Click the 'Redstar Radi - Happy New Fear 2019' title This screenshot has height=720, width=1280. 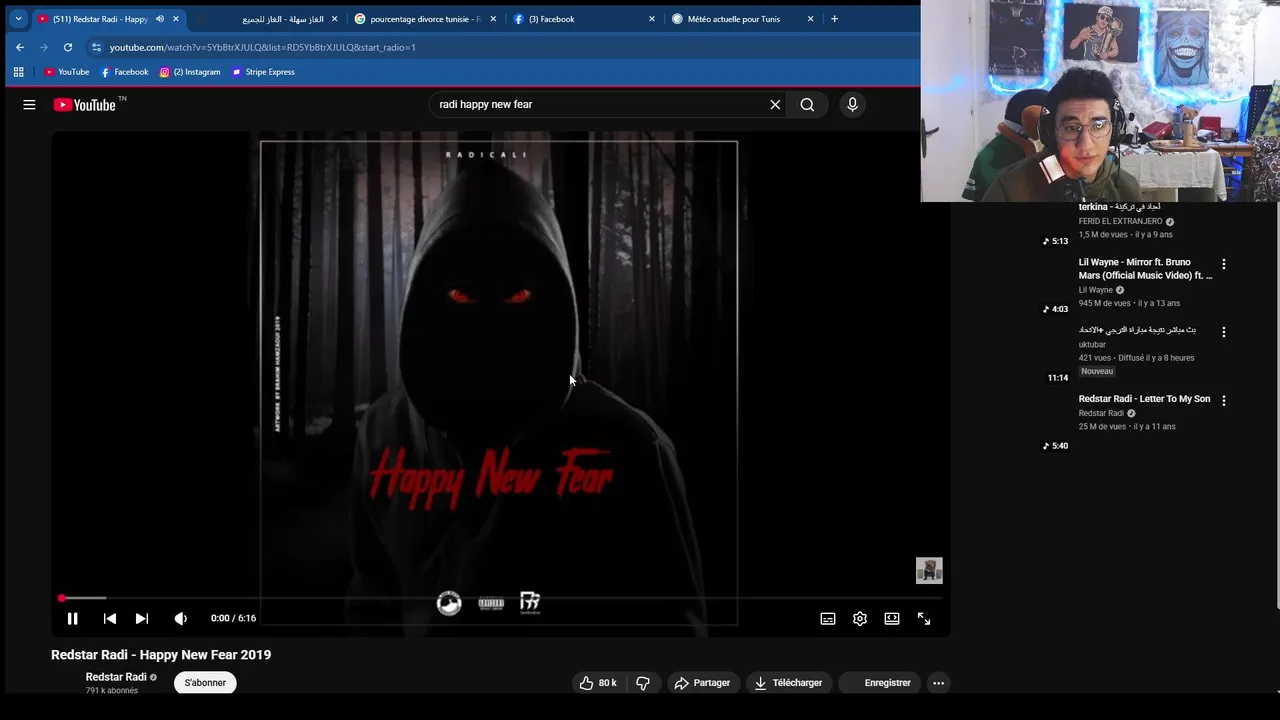pyautogui.click(x=161, y=655)
